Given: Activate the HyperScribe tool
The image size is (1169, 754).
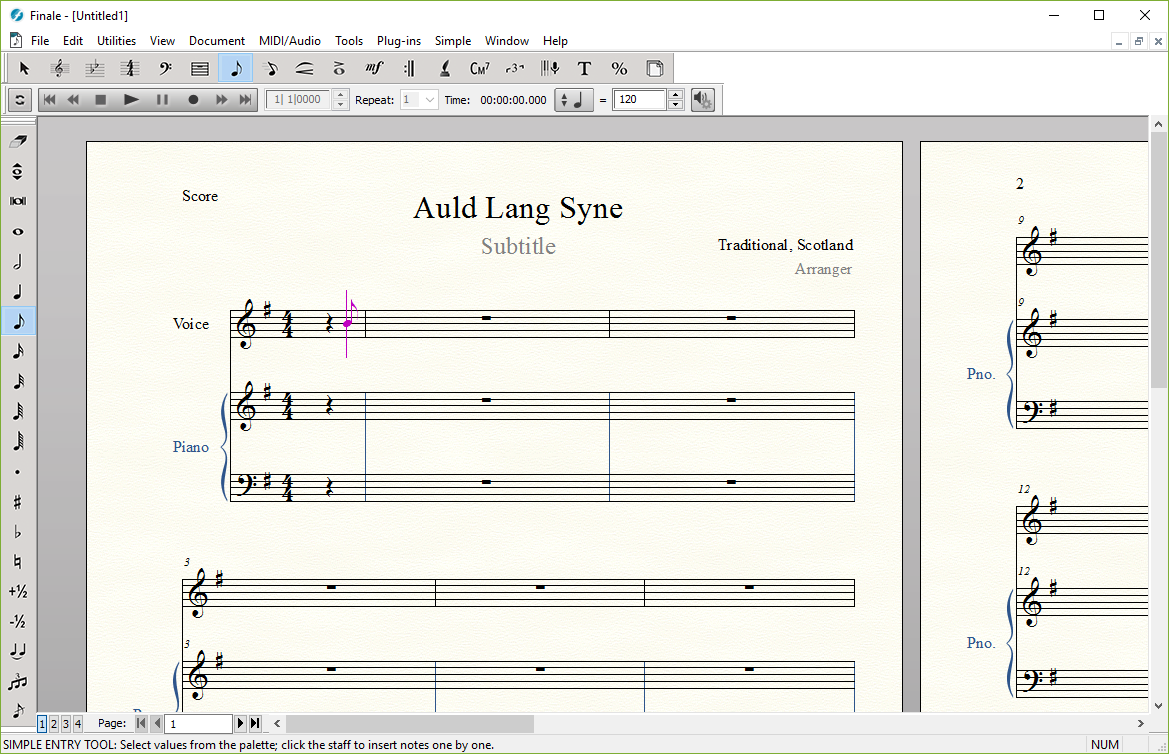Looking at the screenshot, I should pyautogui.click(x=549, y=69).
